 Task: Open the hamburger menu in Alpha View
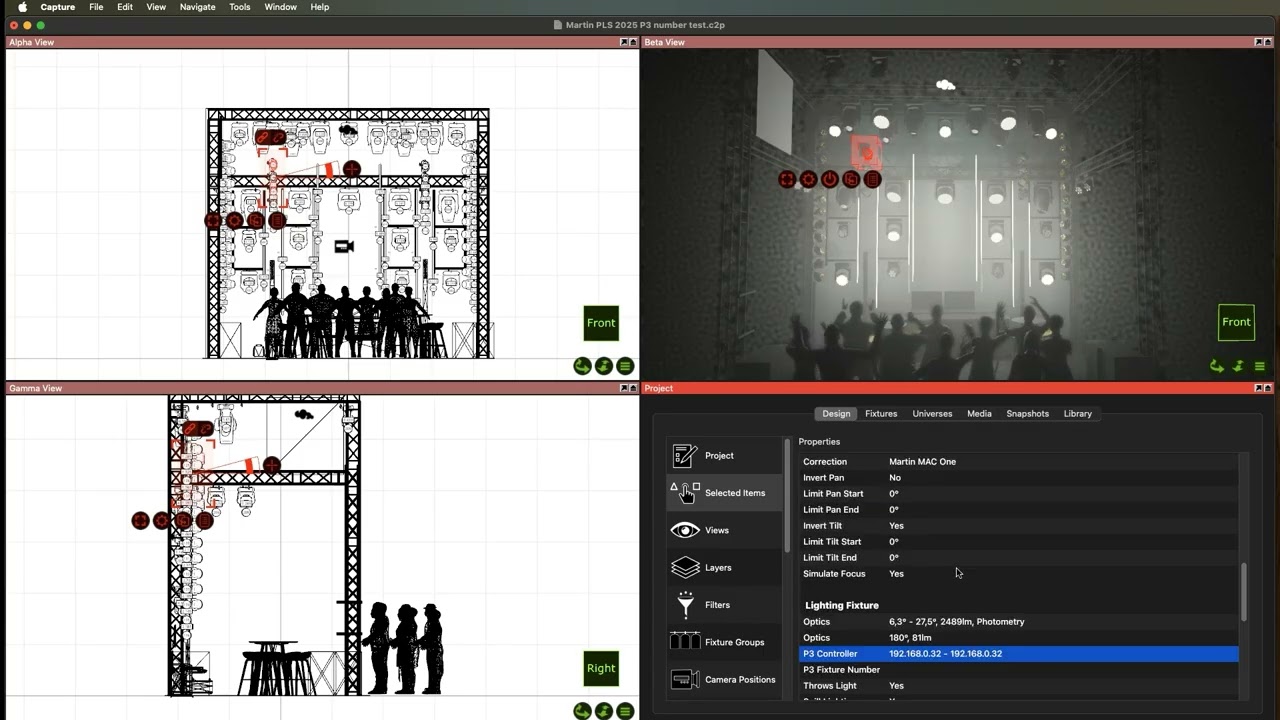(625, 366)
